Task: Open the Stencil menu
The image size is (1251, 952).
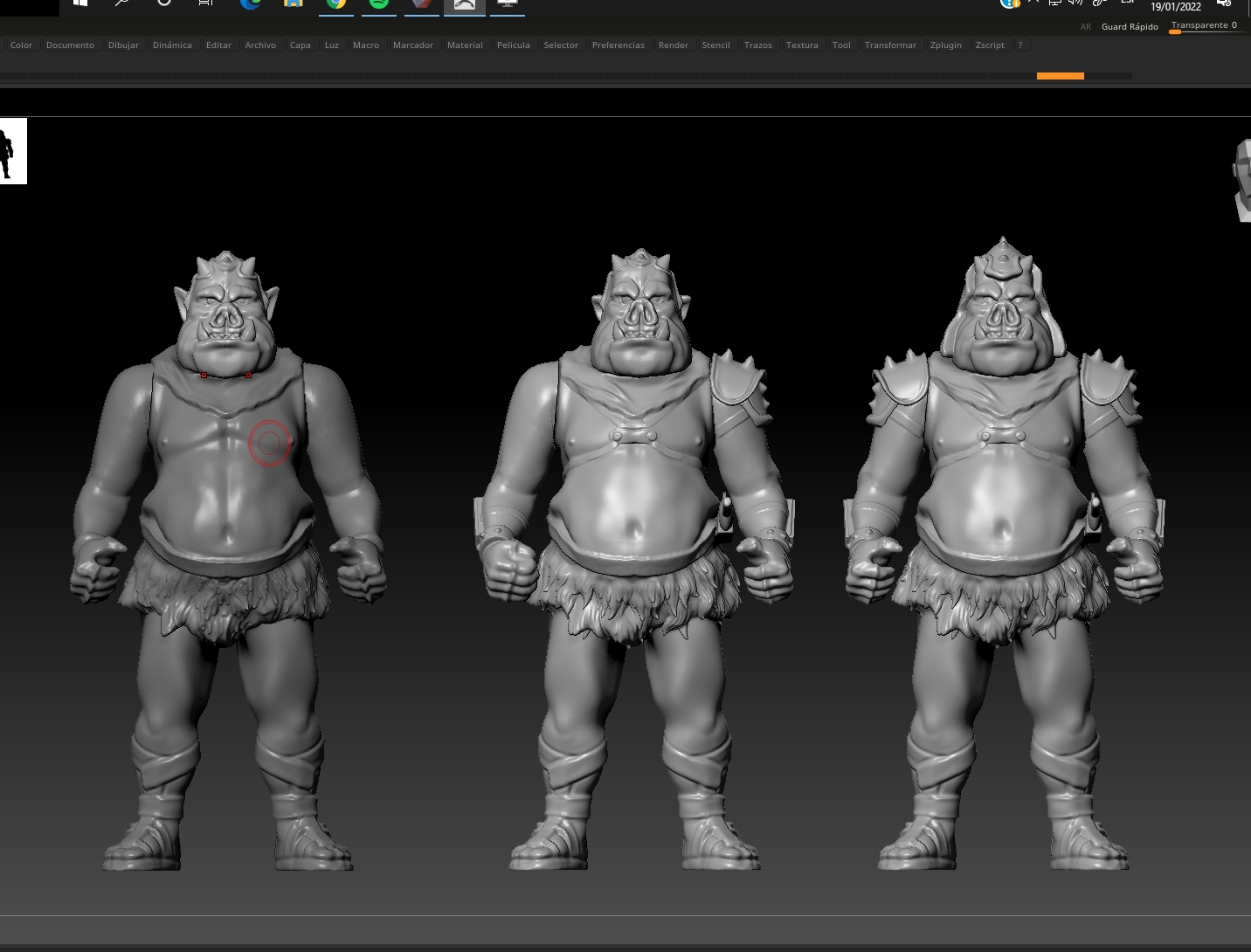Action: 716,45
